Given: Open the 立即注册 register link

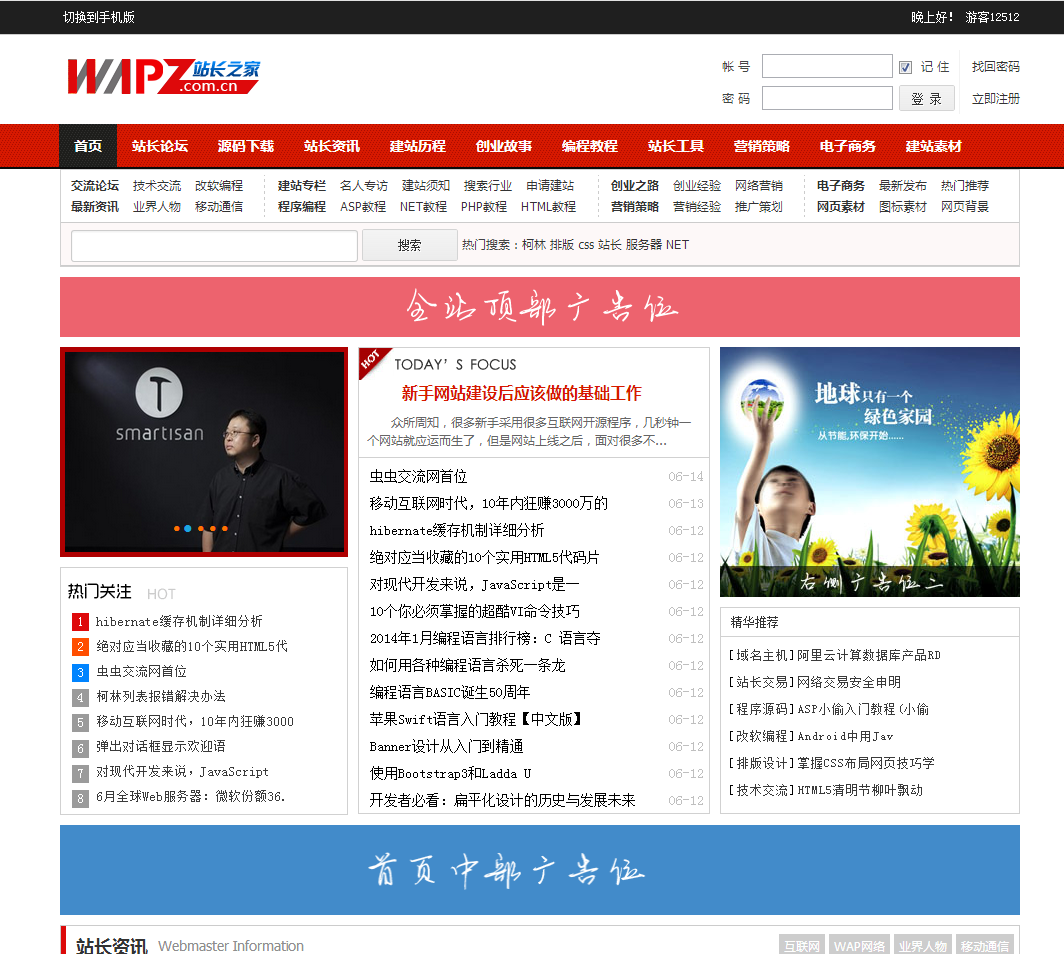Looking at the screenshot, I should [x=995, y=99].
